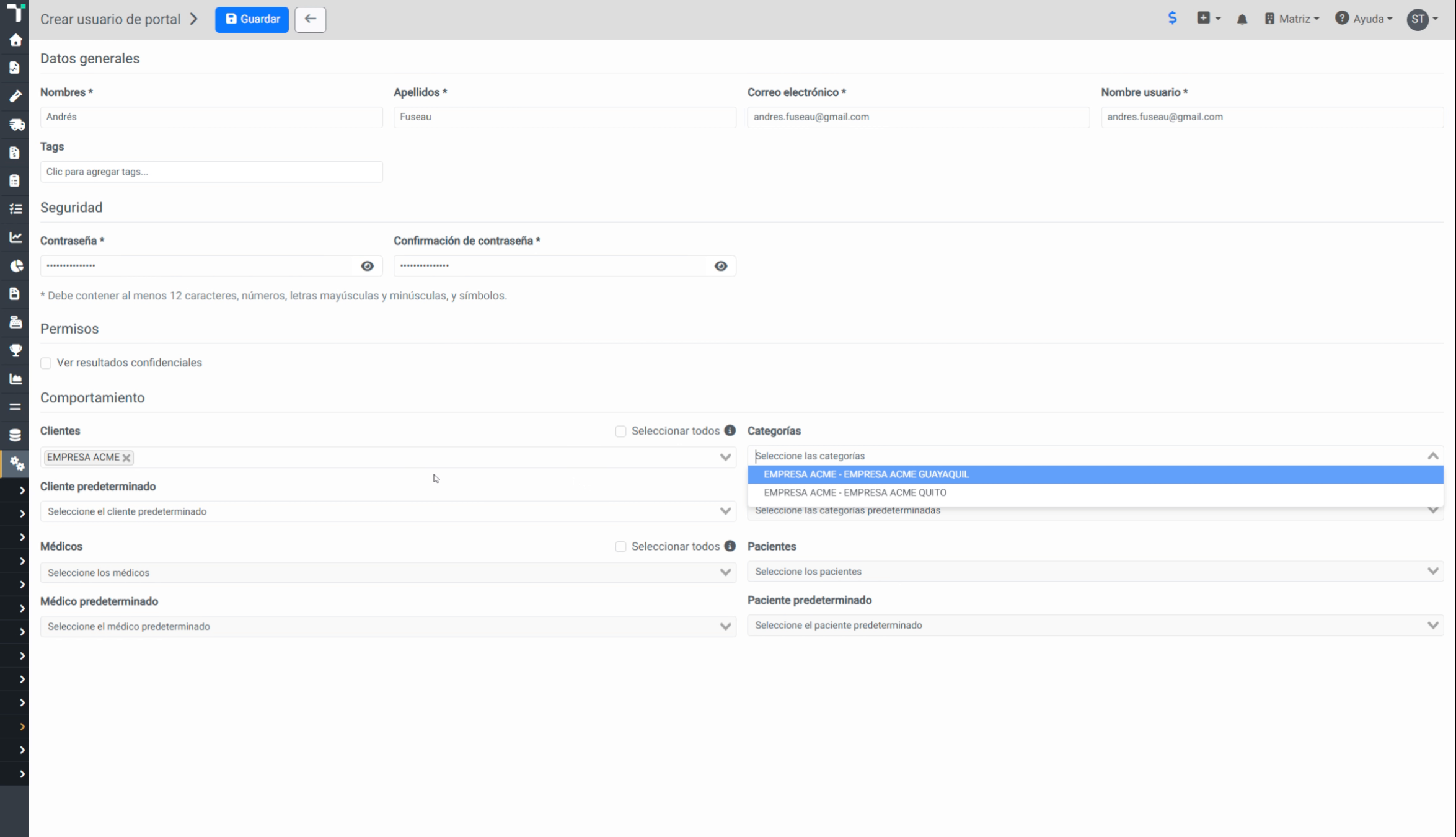Click the Tags input field
1456x837 pixels.
211,172
